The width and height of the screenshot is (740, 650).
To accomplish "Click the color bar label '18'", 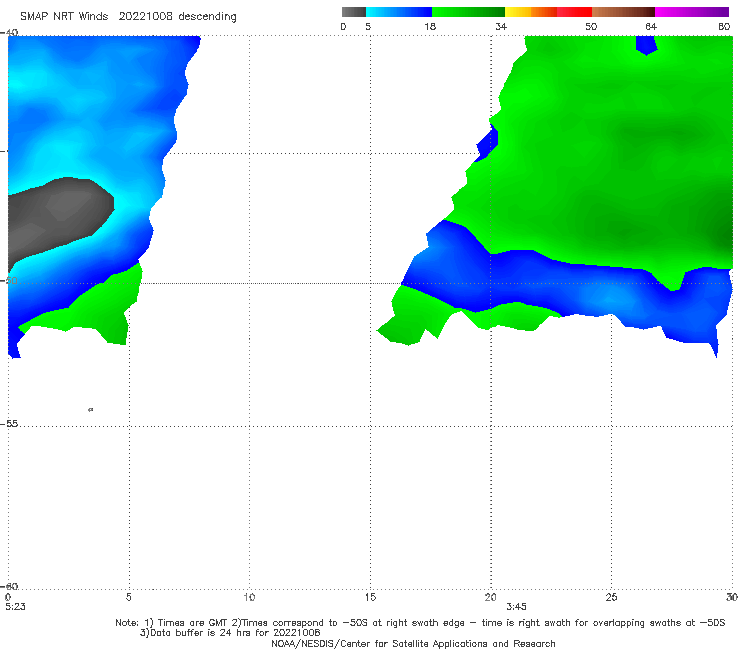I will (x=430, y=27).
